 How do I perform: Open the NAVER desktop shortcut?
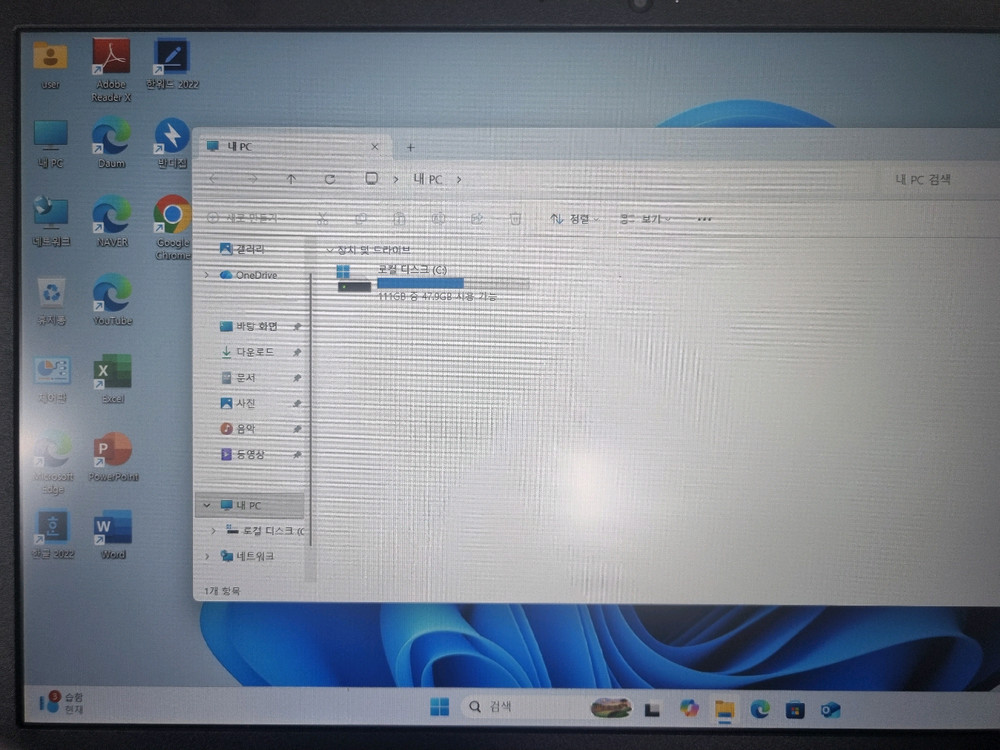point(112,221)
